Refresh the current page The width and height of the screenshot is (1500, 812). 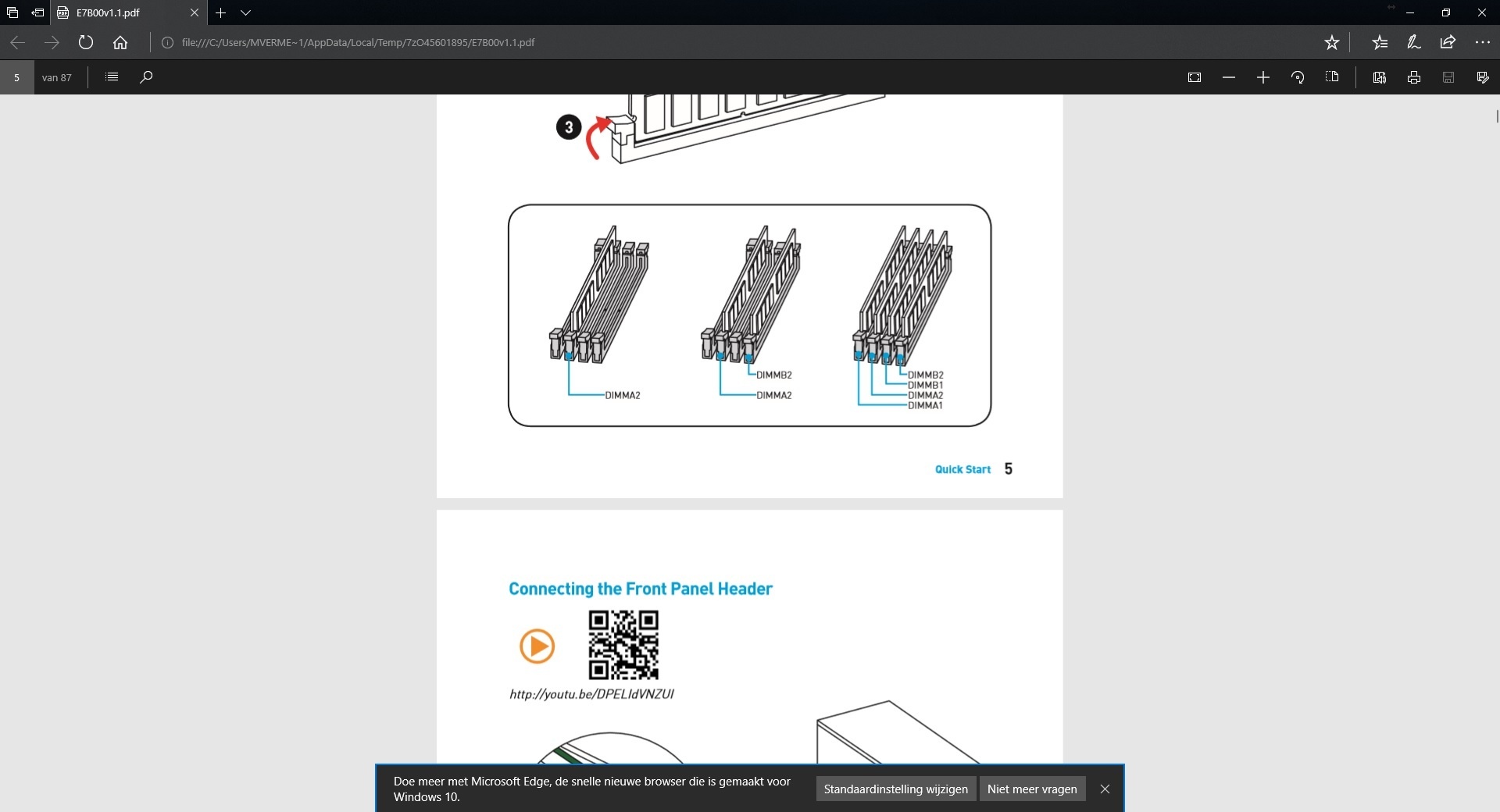[86, 42]
